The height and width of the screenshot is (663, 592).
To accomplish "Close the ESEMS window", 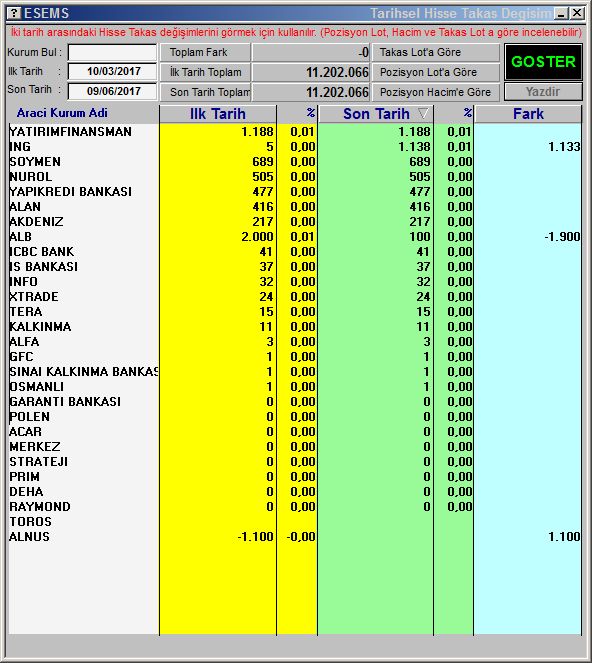I will tap(576, 14).
